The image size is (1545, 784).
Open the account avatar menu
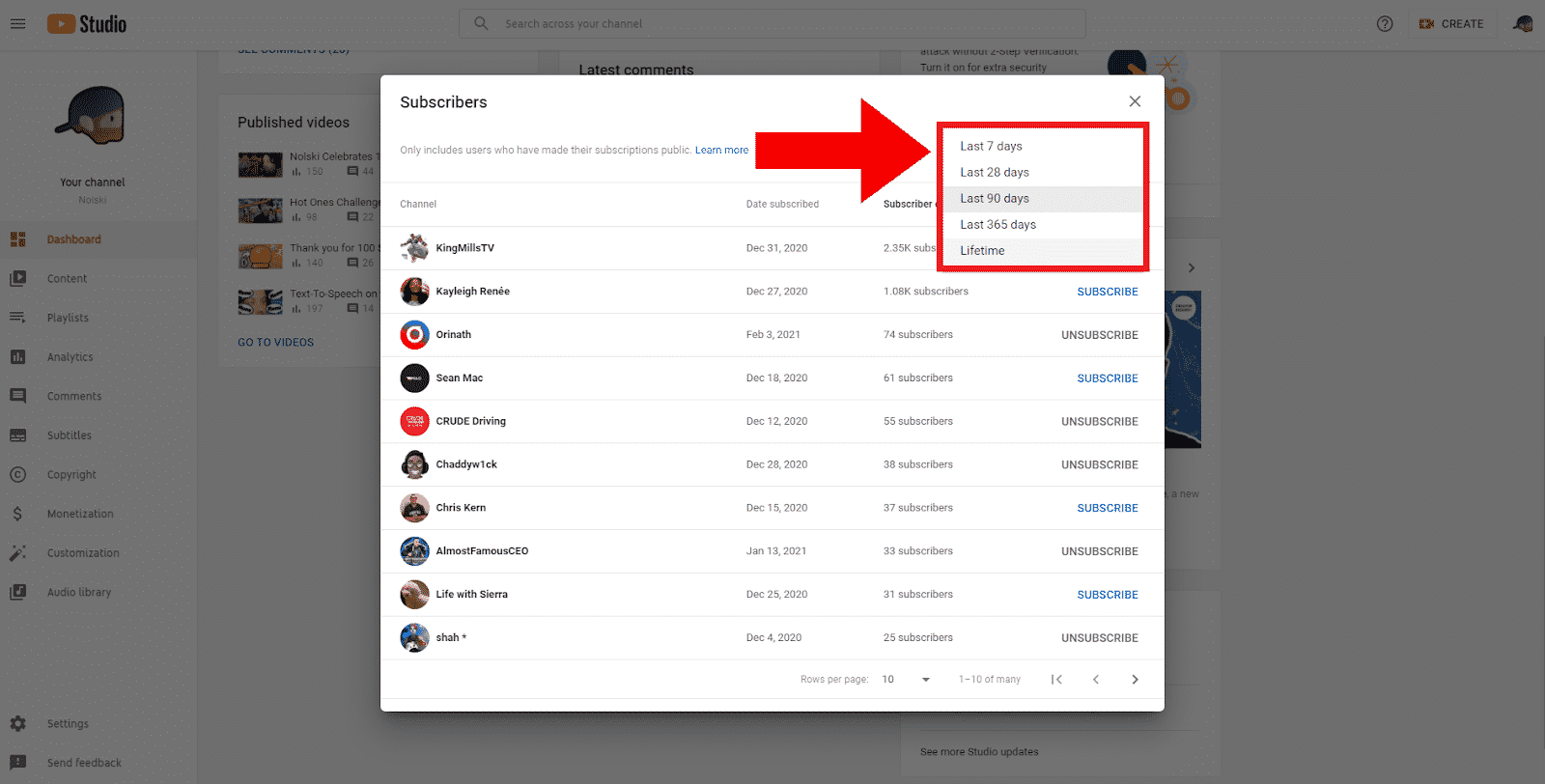pyautogui.click(x=1523, y=24)
